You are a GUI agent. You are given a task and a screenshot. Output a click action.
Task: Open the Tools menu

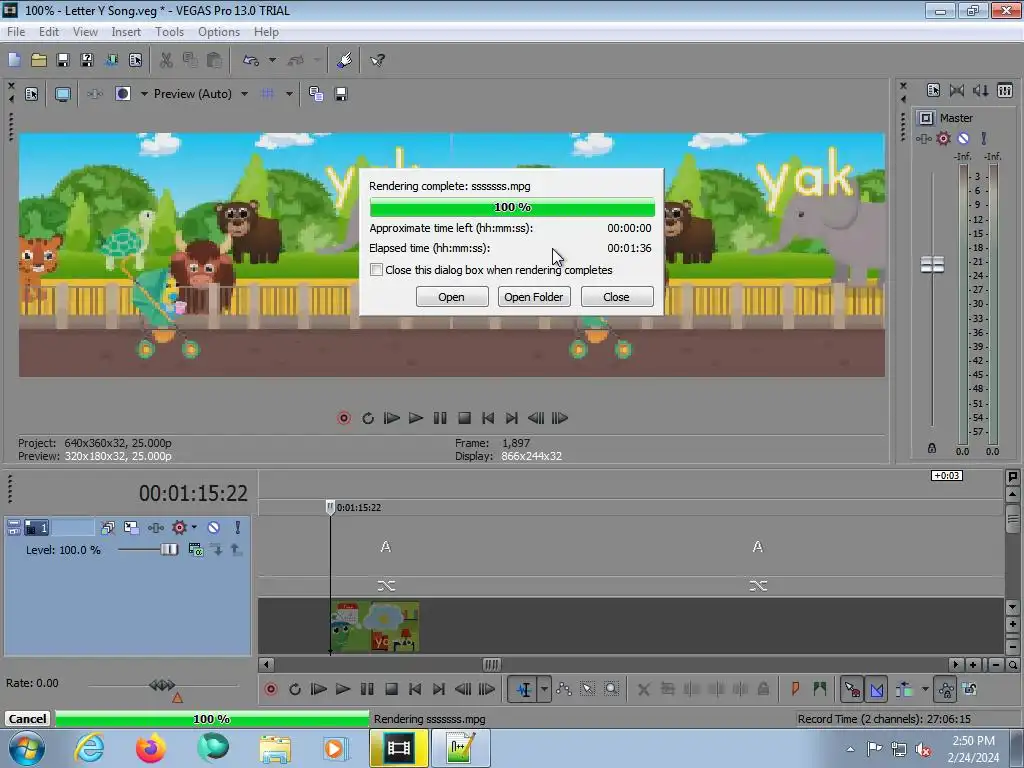tap(169, 31)
